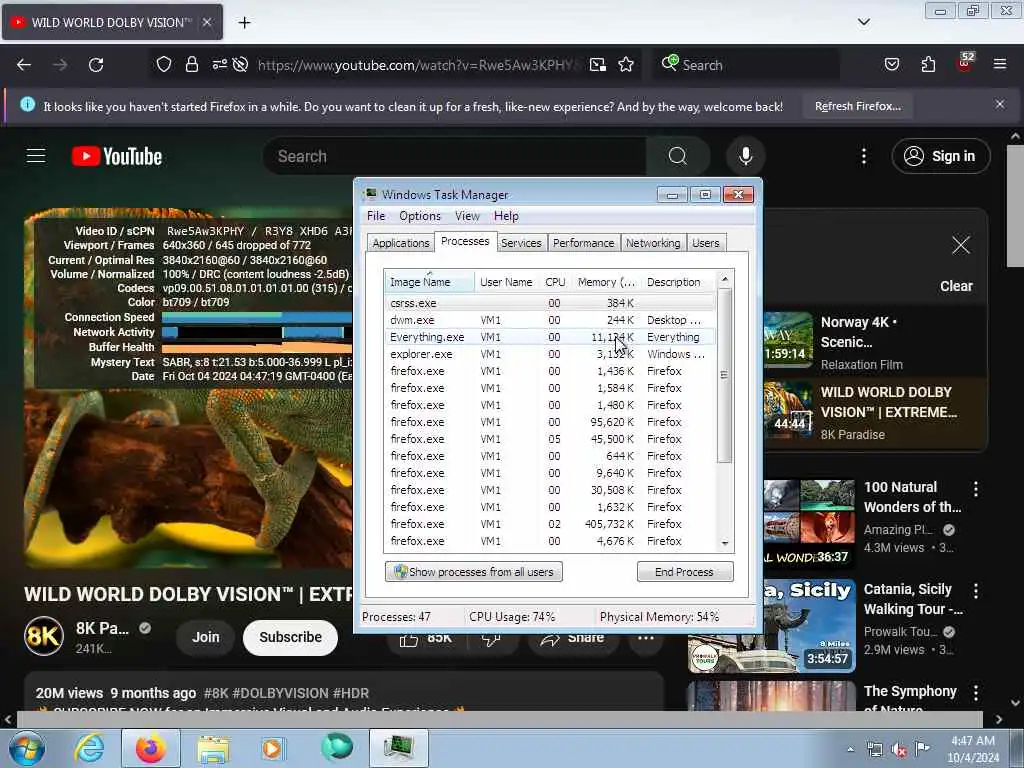Switch to the Services tab
The width and height of the screenshot is (1024, 768).
521,243
